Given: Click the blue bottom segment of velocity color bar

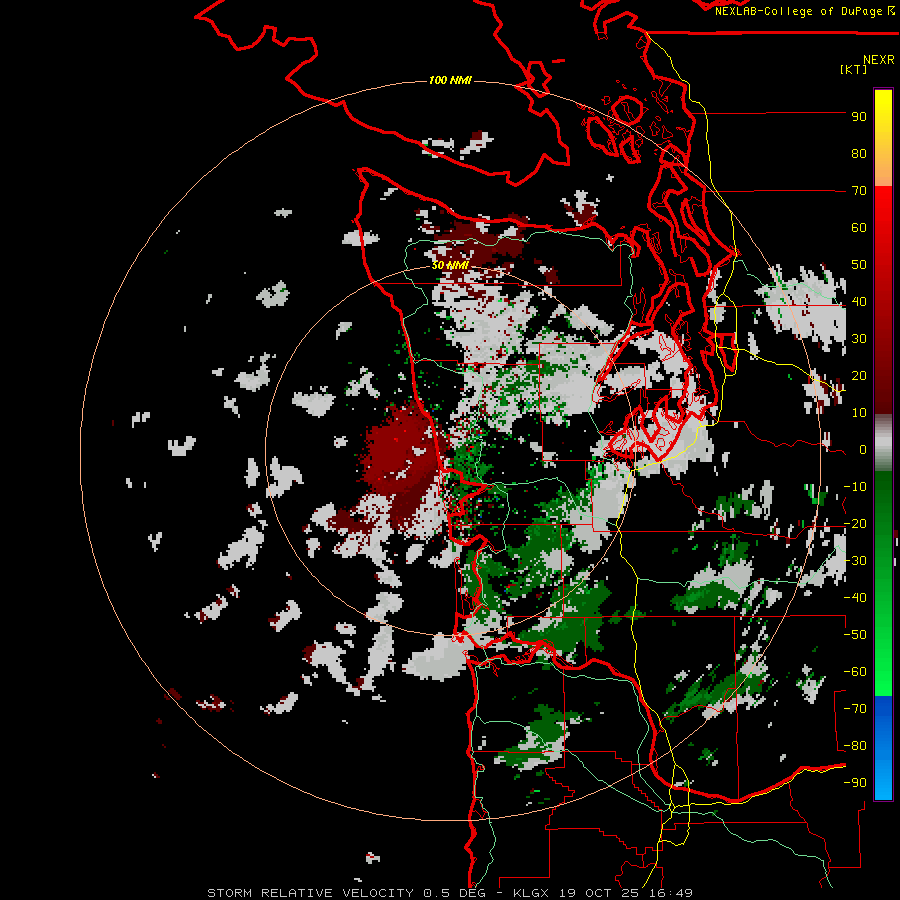Looking at the screenshot, I should [883, 748].
